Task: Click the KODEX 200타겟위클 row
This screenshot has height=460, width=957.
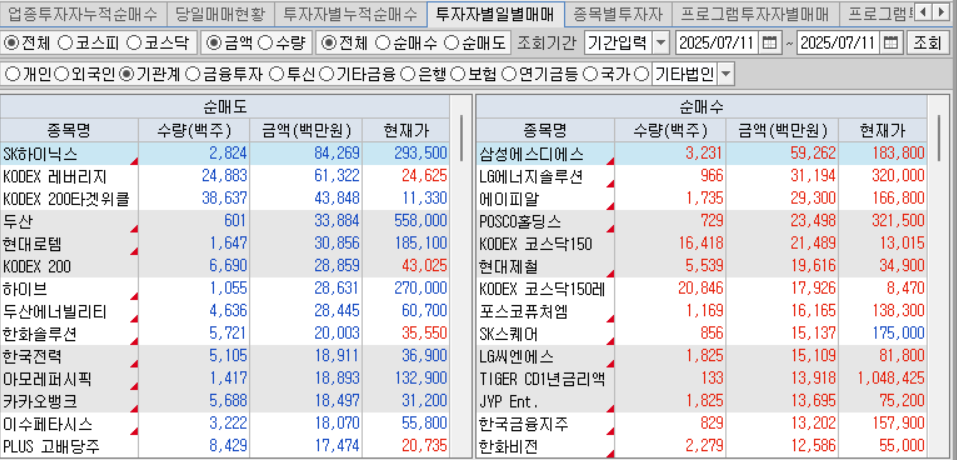Action: [x=225, y=199]
